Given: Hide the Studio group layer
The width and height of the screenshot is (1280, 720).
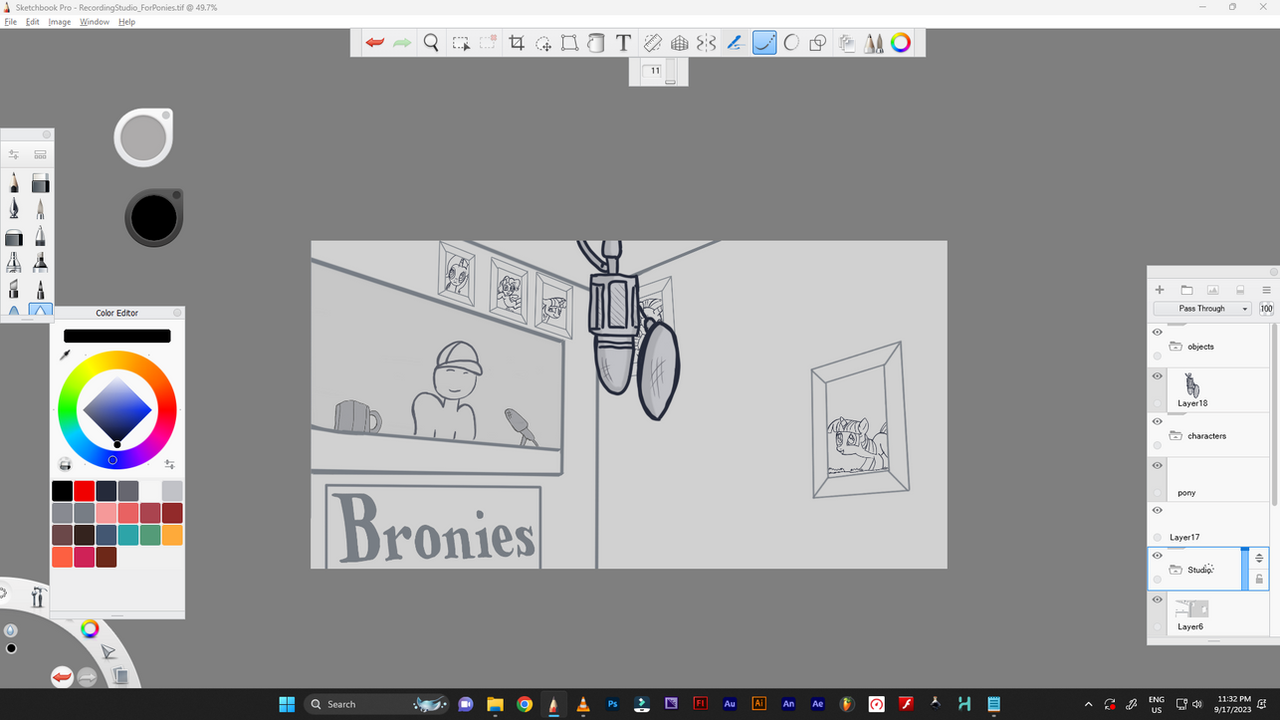Looking at the screenshot, I should coord(1157,555).
